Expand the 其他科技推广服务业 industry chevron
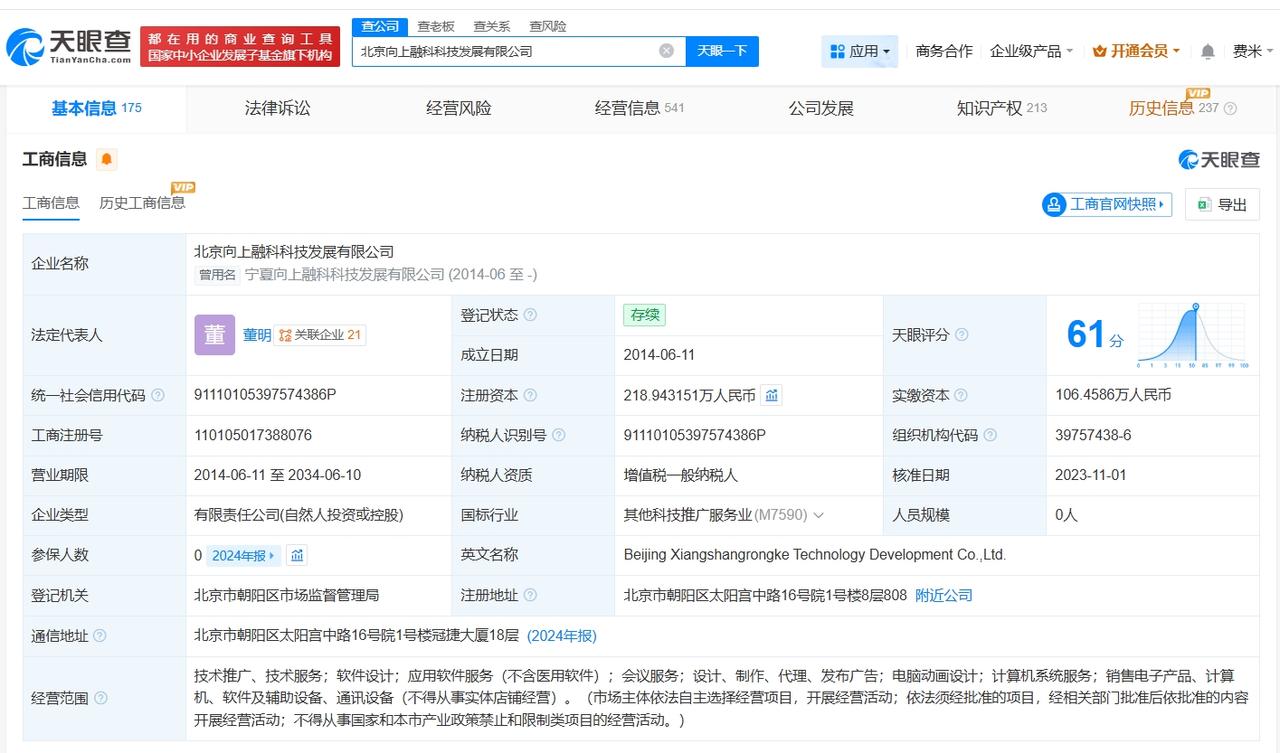The height and width of the screenshot is (753, 1280). pyautogui.click(x=818, y=516)
